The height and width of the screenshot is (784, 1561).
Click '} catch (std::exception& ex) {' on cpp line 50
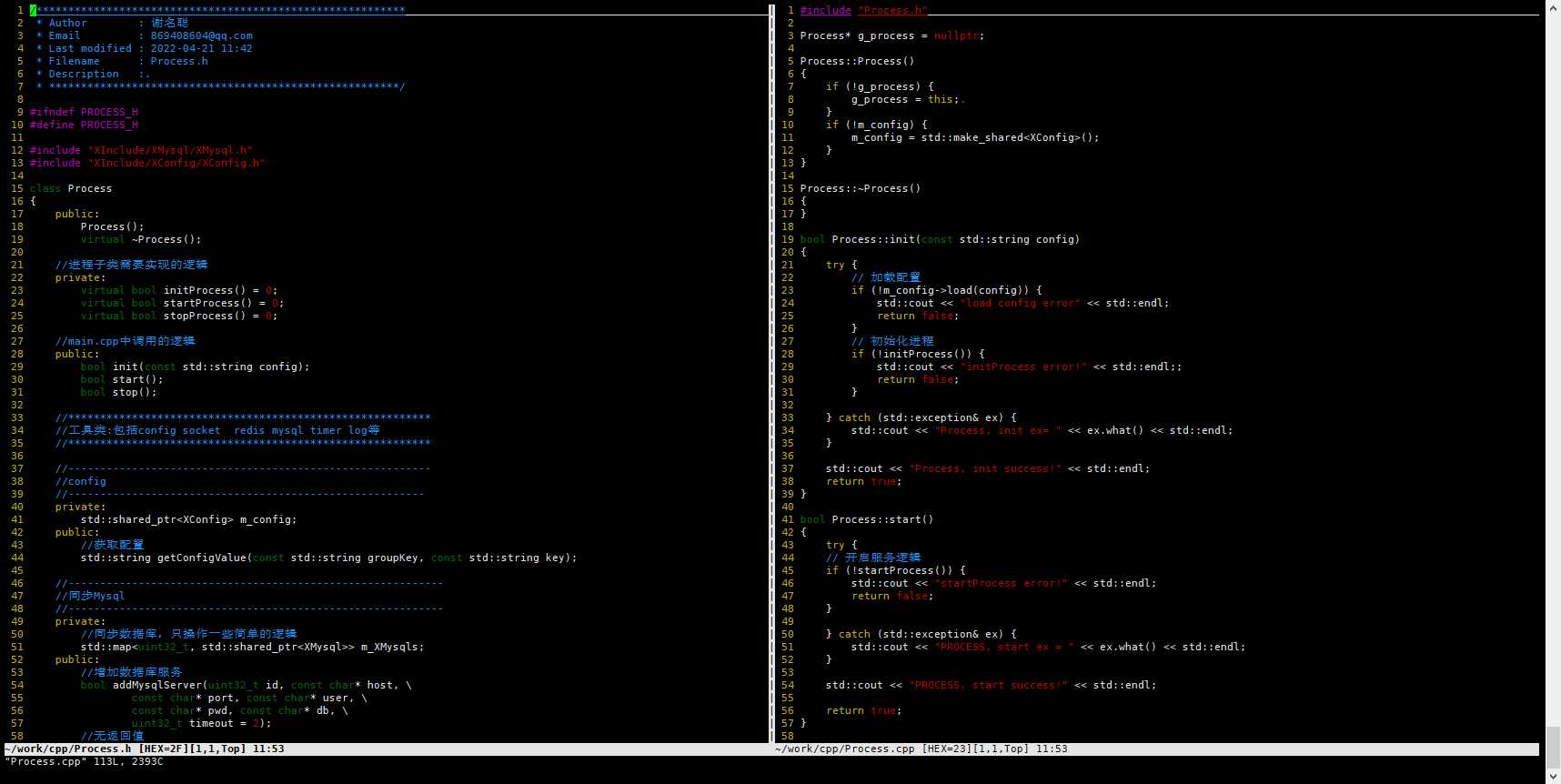[x=921, y=635]
